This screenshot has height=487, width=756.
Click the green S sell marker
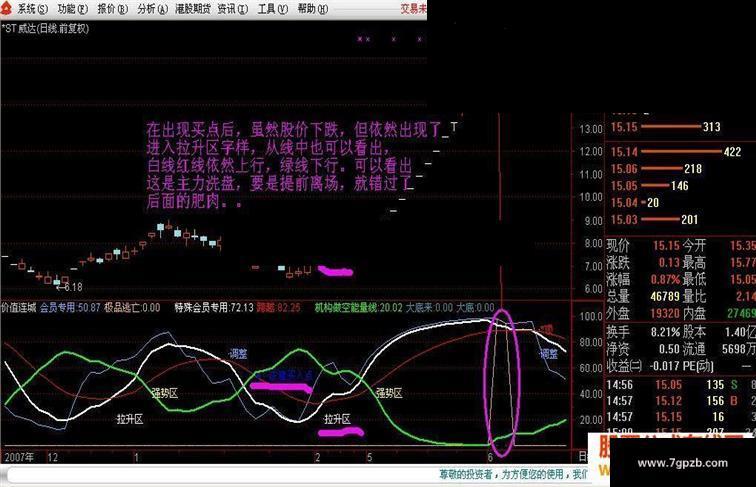pos(734,385)
